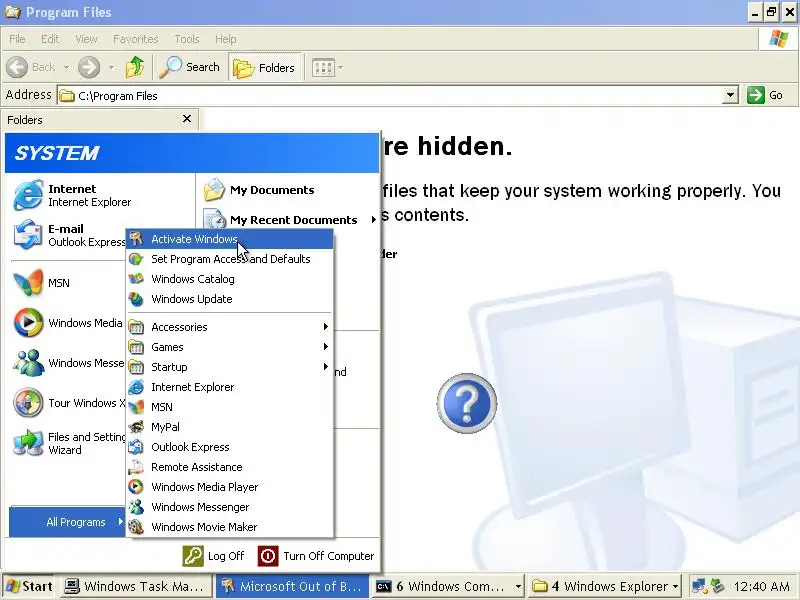Select Windows Media Player pinned entry
This screenshot has width=800, height=600.
[x=68, y=322]
